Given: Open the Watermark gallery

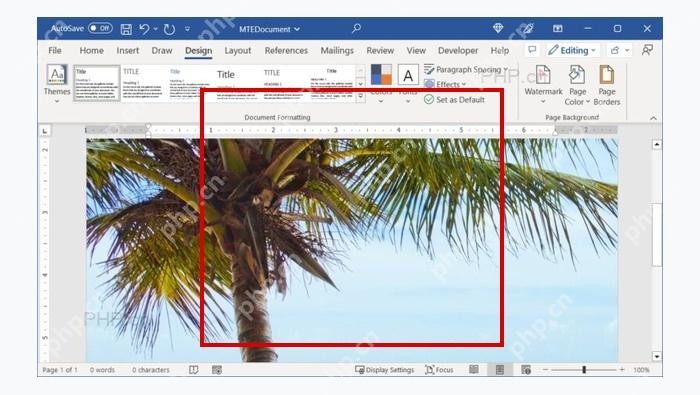Looking at the screenshot, I should (x=543, y=85).
